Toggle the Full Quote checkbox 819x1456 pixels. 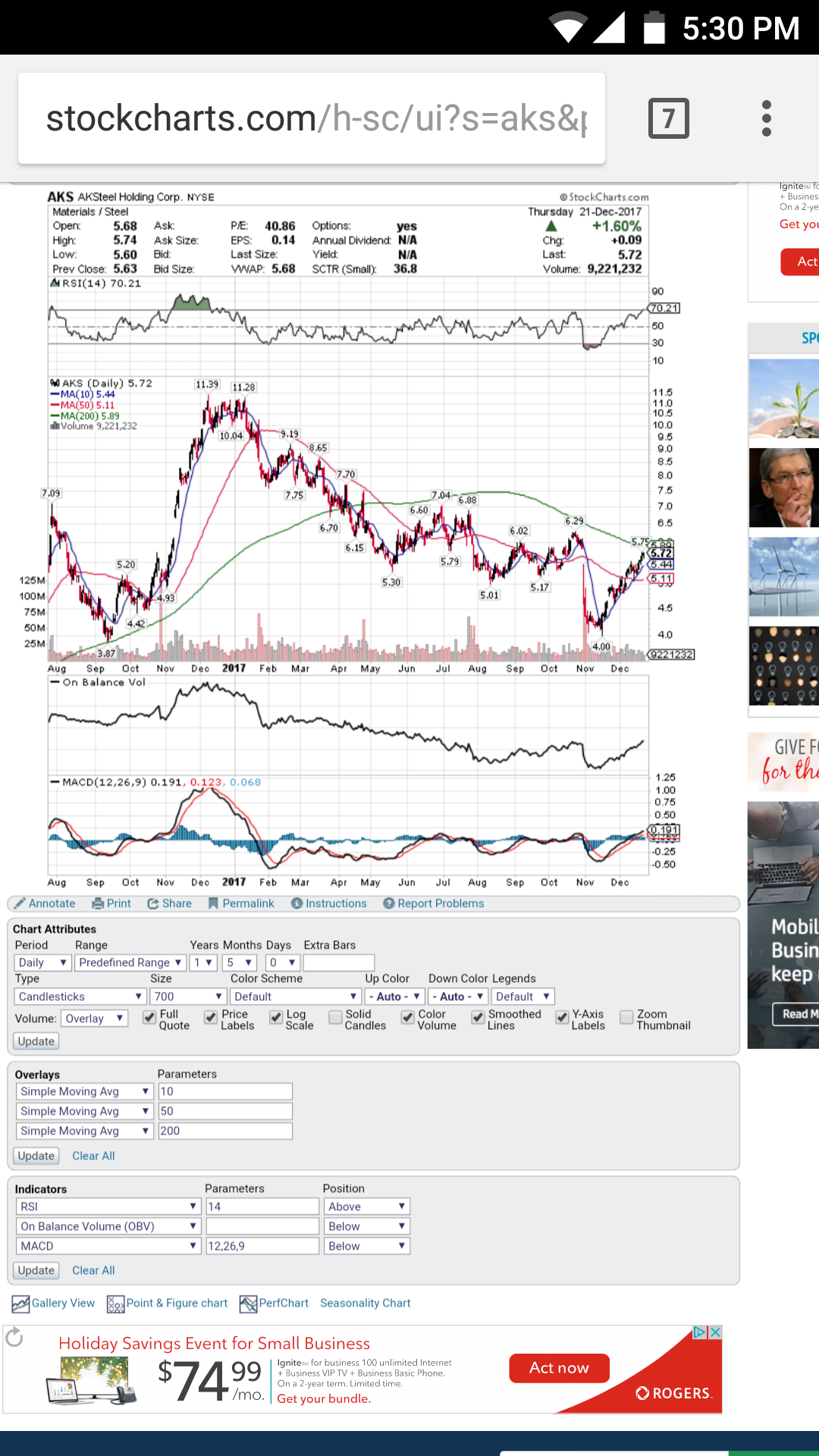coord(149,1018)
